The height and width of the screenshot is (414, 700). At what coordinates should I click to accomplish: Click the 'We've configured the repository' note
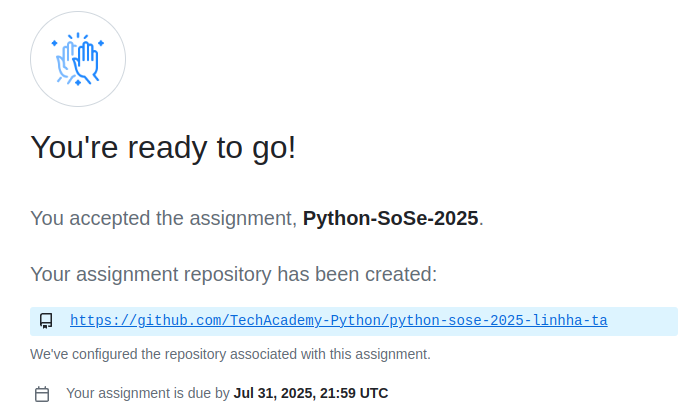[x=230, y=354]
